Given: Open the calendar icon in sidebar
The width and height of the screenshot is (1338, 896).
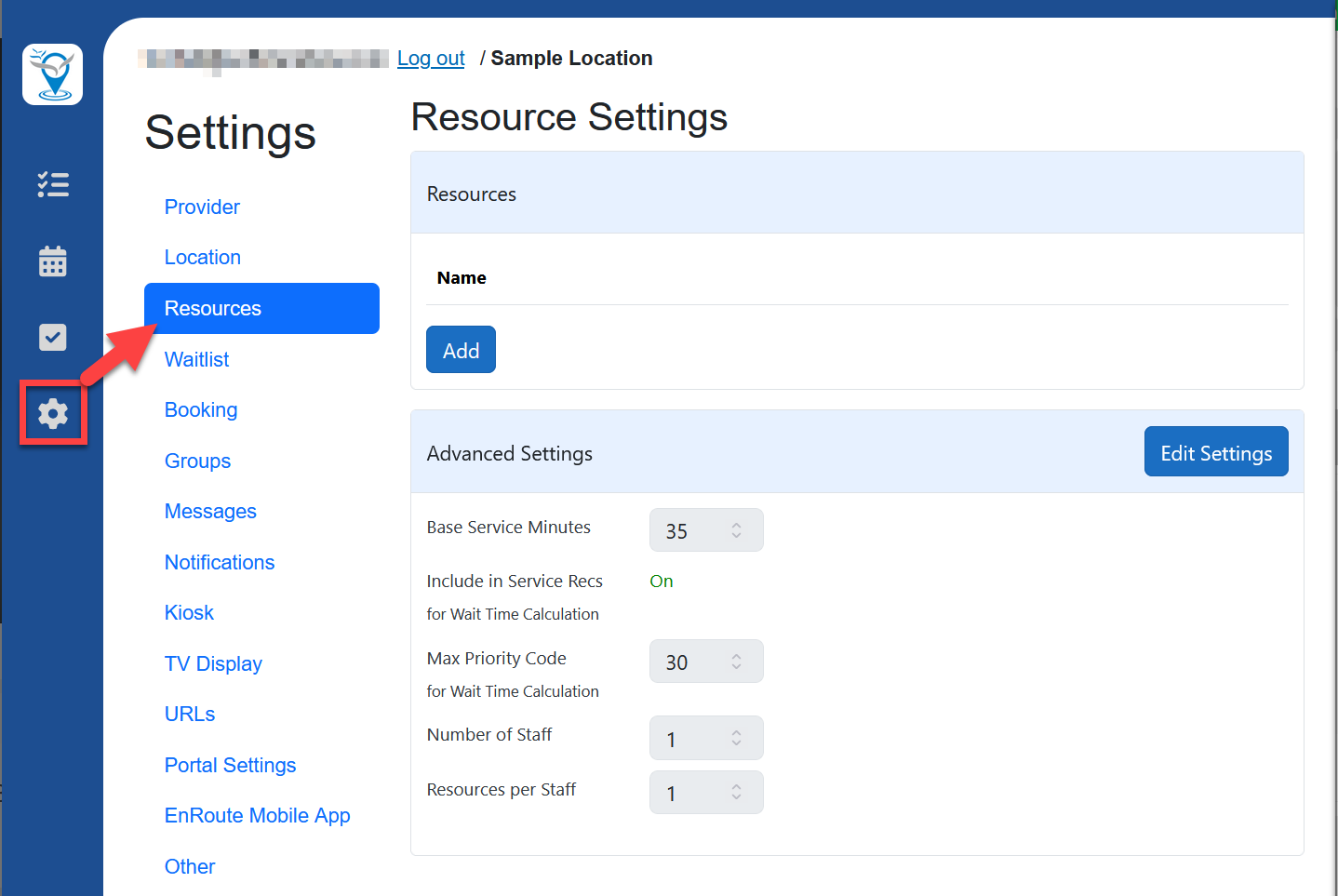Looking at the screenshot, I should pyautogui.click(x=53, y=261).
